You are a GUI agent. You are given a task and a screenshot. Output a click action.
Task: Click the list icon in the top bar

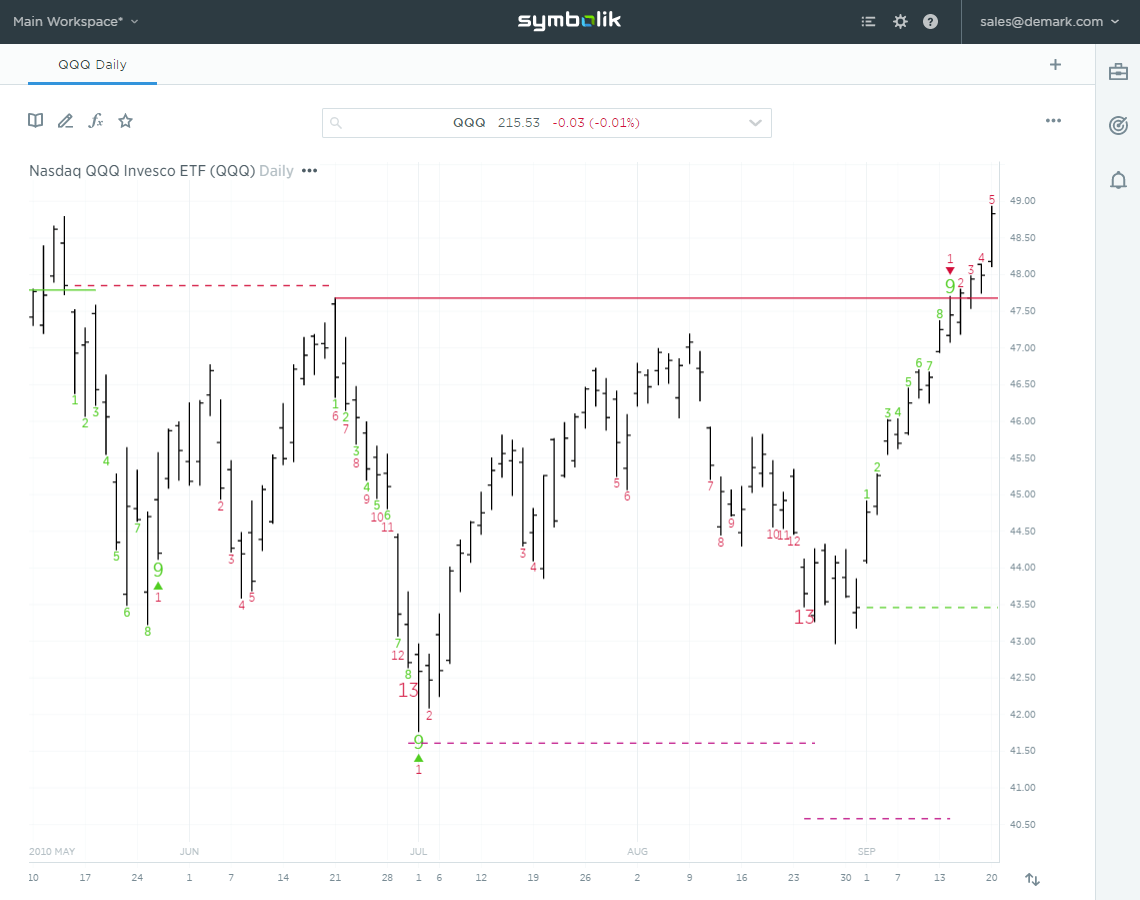pos(868,20)
